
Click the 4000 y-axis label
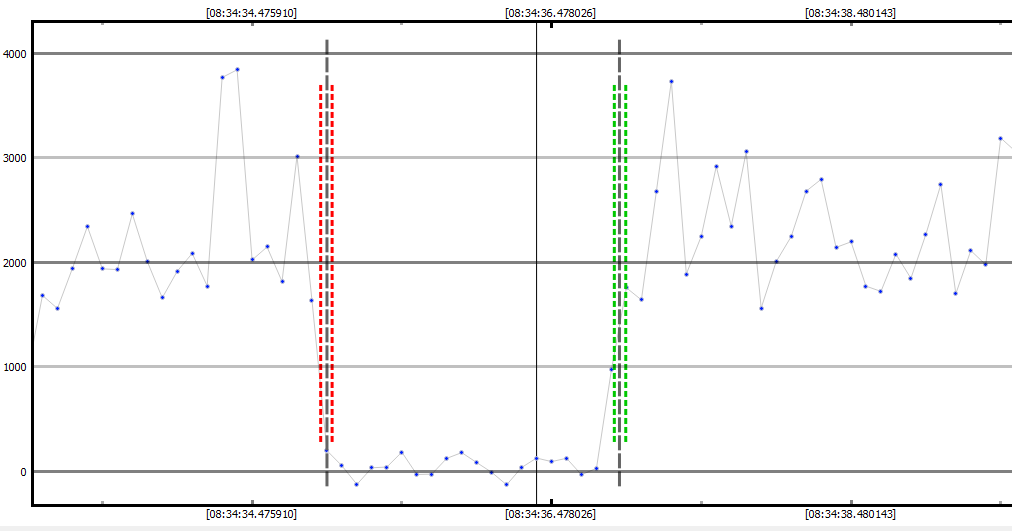click(x=15, y=54)
